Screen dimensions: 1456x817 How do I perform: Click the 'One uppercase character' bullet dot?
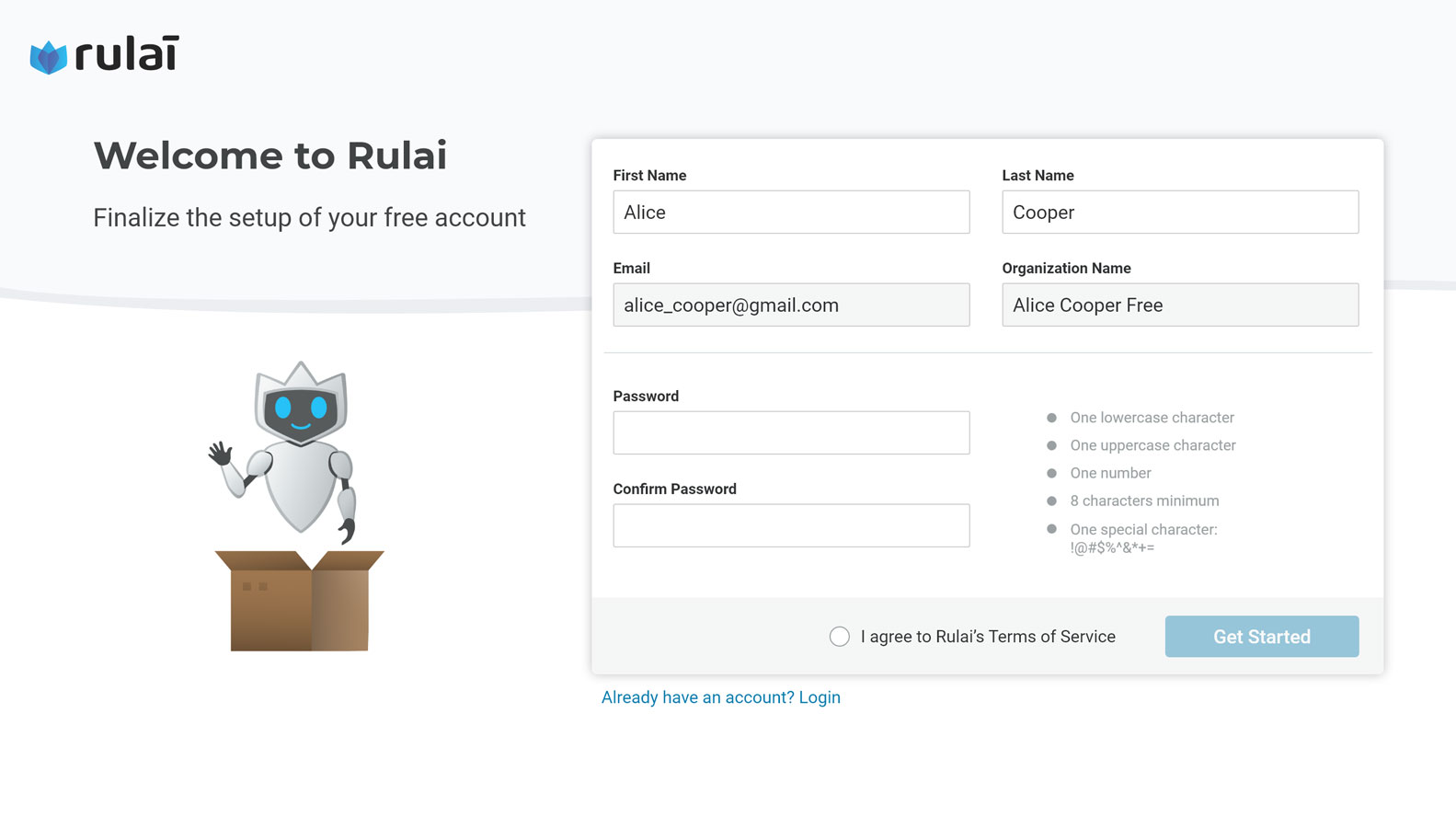coord(1051,445)
